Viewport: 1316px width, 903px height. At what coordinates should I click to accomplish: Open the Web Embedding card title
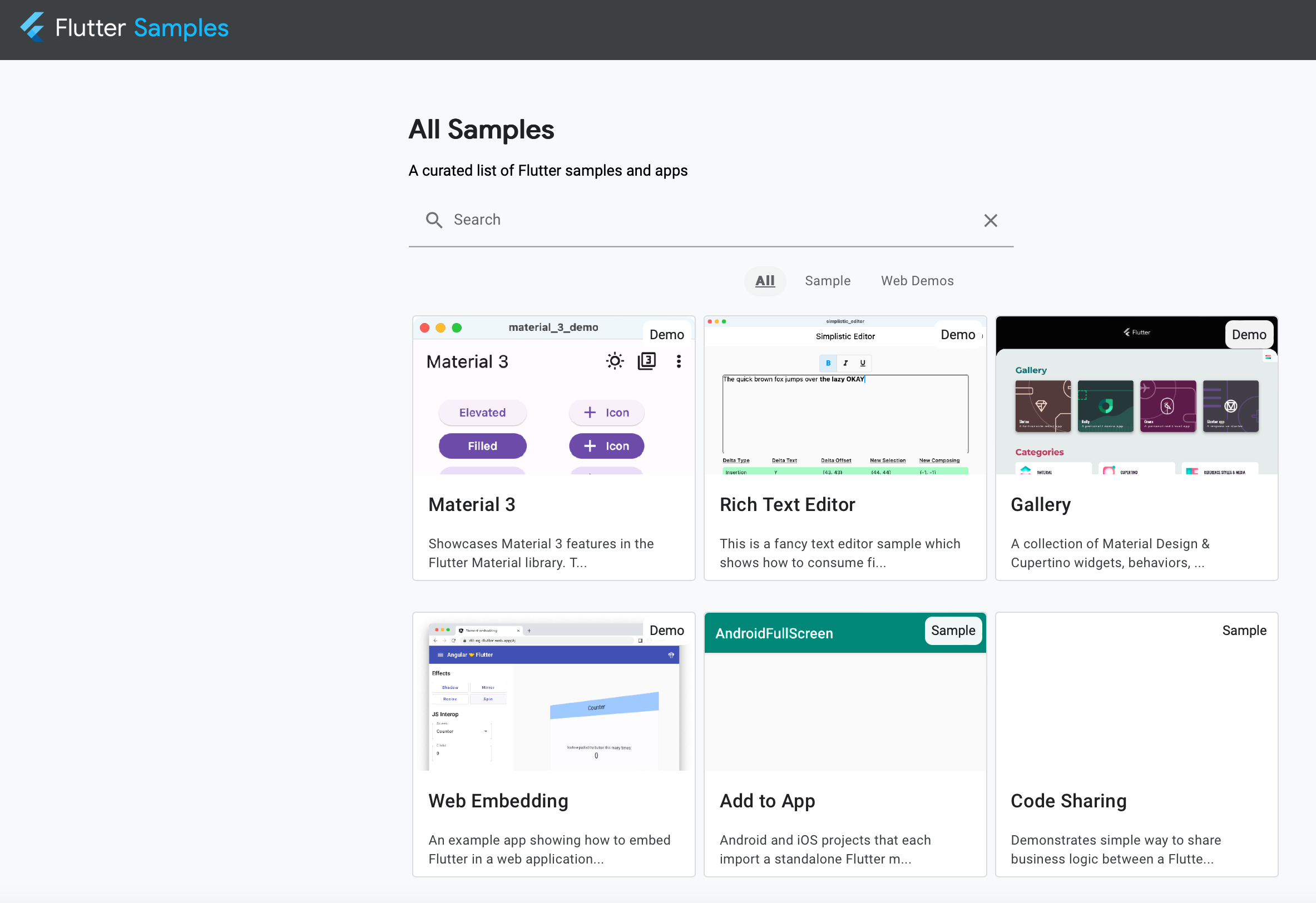pos(498,801)
